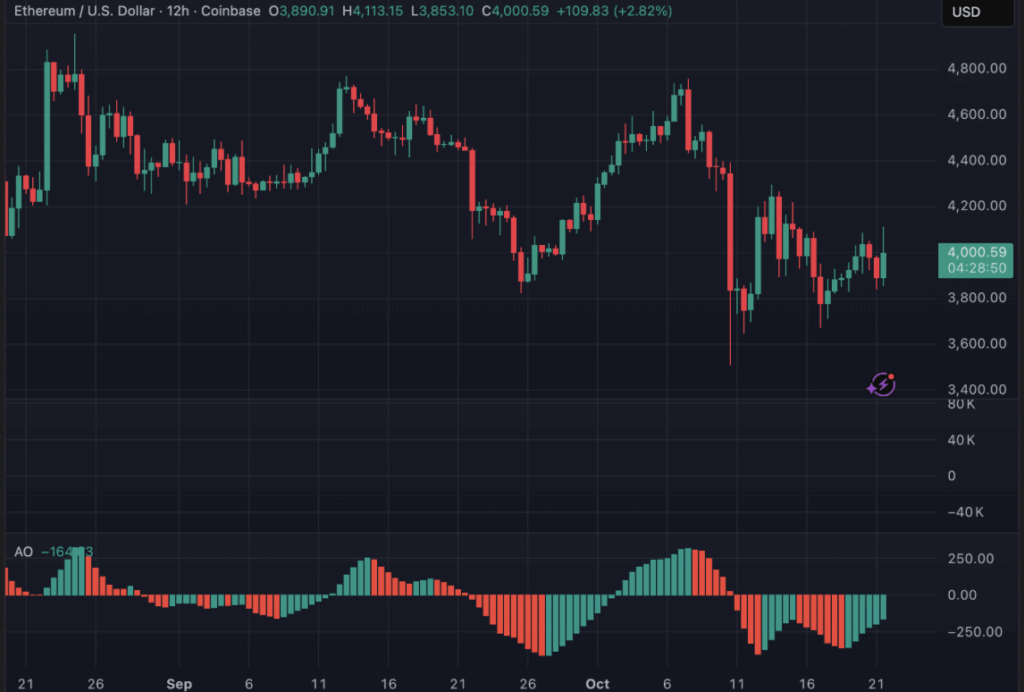Click the purple lightning bolt icon
This screenshot has height=692, width=1024.
click(881, 384)
